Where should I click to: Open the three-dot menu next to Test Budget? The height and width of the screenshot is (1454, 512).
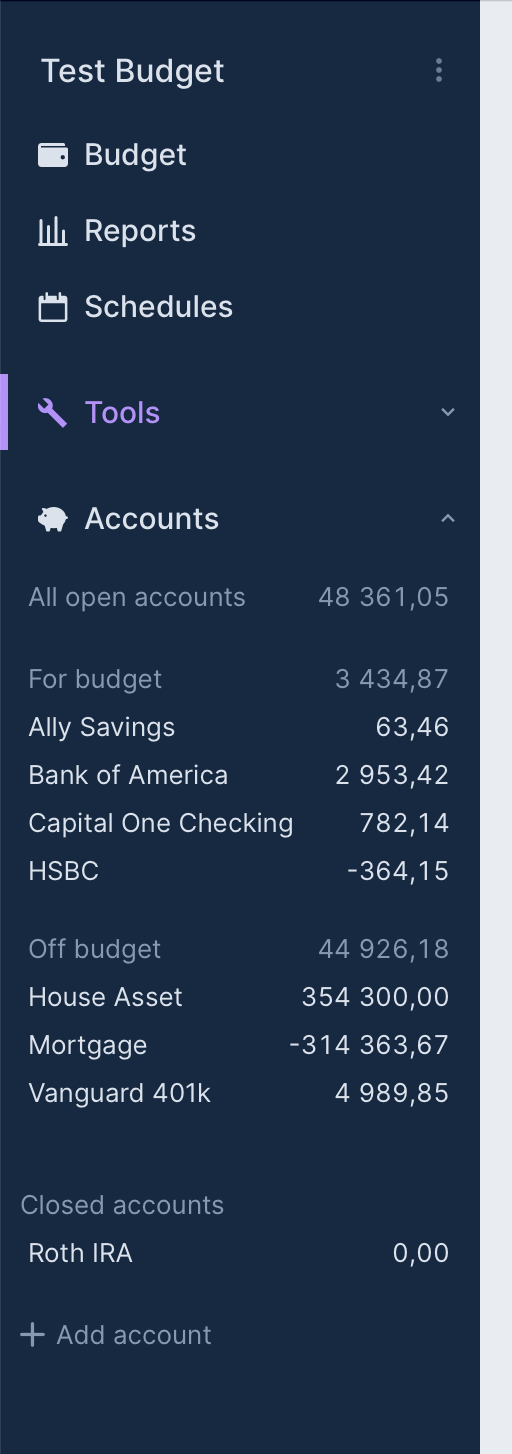[x=439, y=70]
